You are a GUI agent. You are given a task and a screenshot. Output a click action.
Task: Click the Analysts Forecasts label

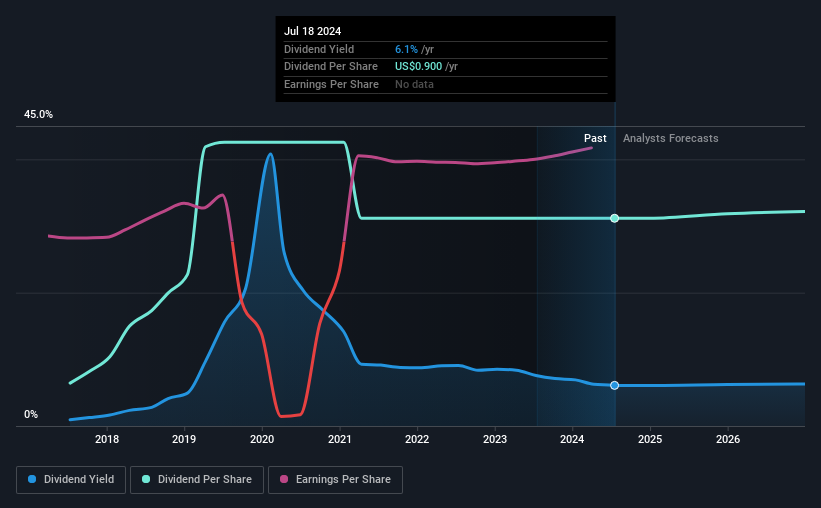(671, 138)
